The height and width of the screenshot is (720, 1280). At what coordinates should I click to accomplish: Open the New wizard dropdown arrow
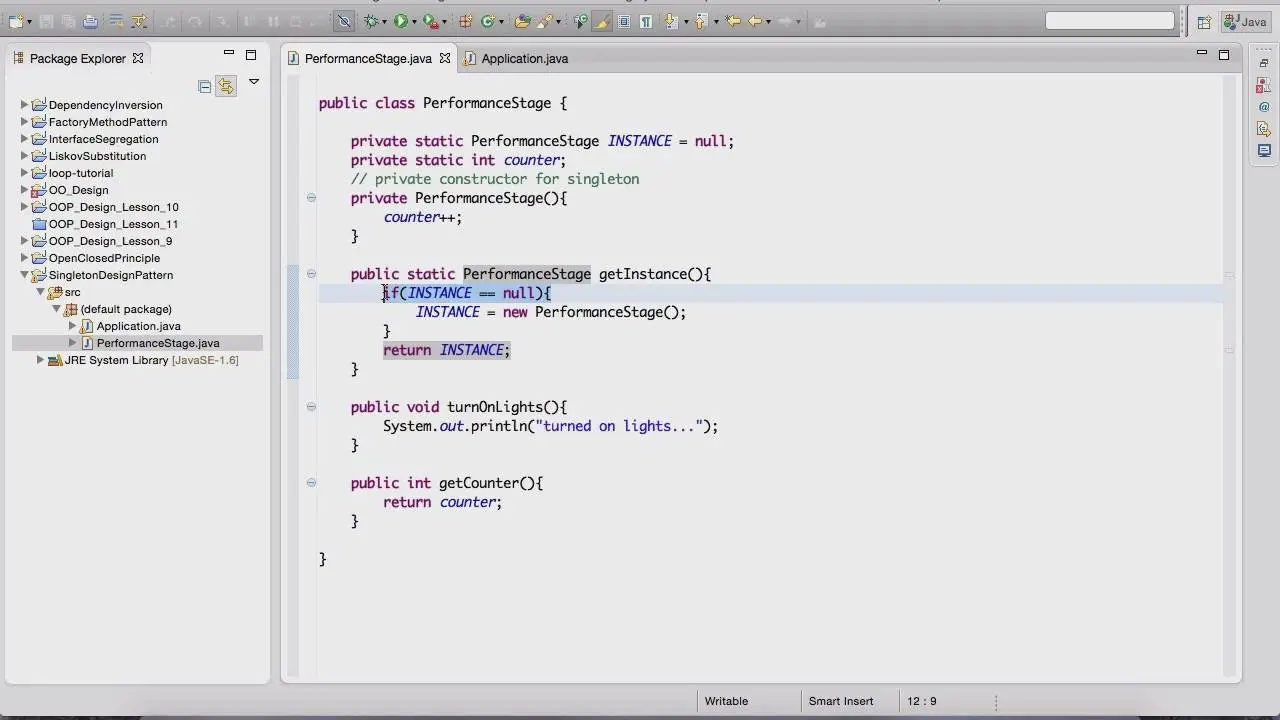pyautogui.click(x=30, y=21)
